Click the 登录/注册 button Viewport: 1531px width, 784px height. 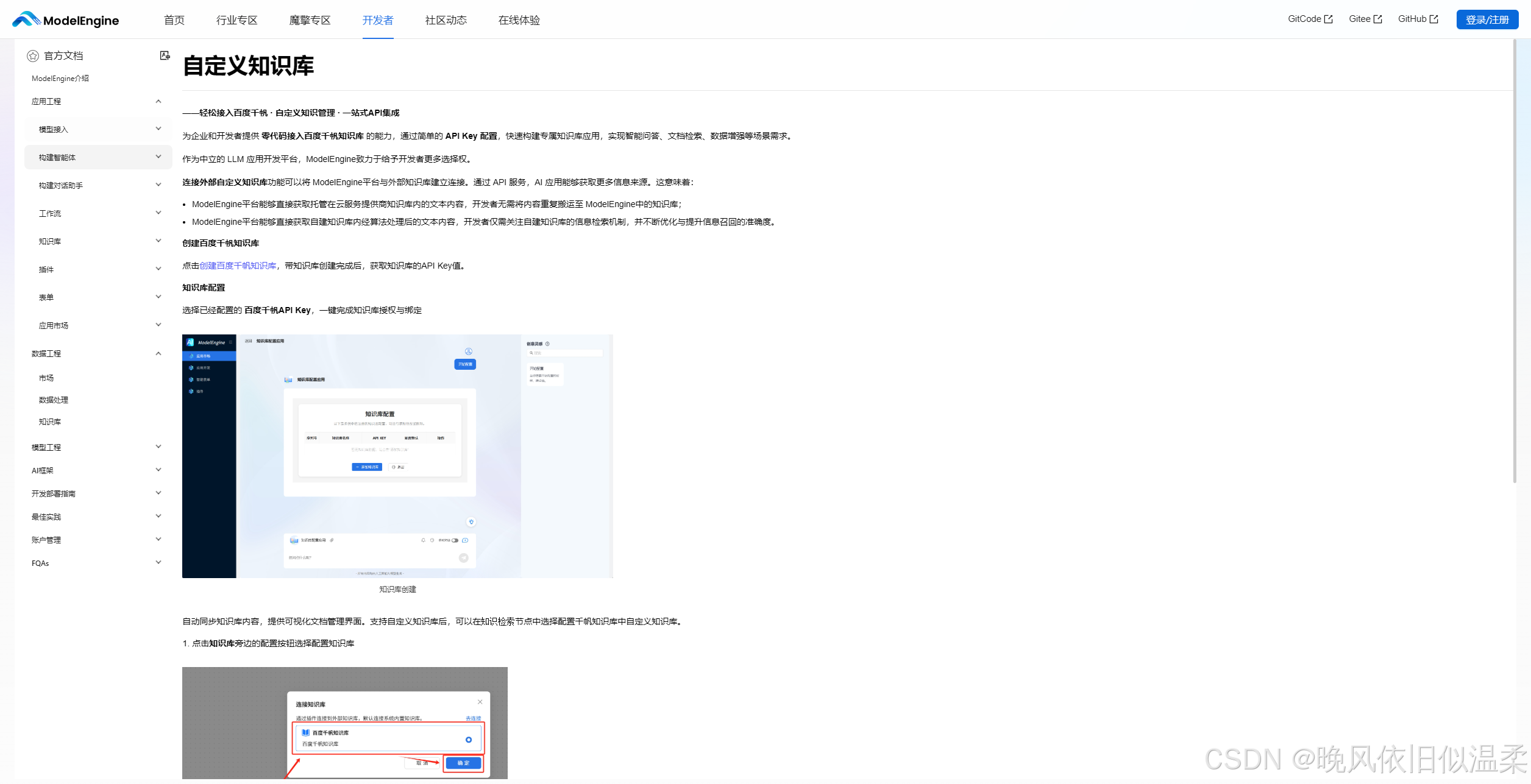pos(1487,19)
